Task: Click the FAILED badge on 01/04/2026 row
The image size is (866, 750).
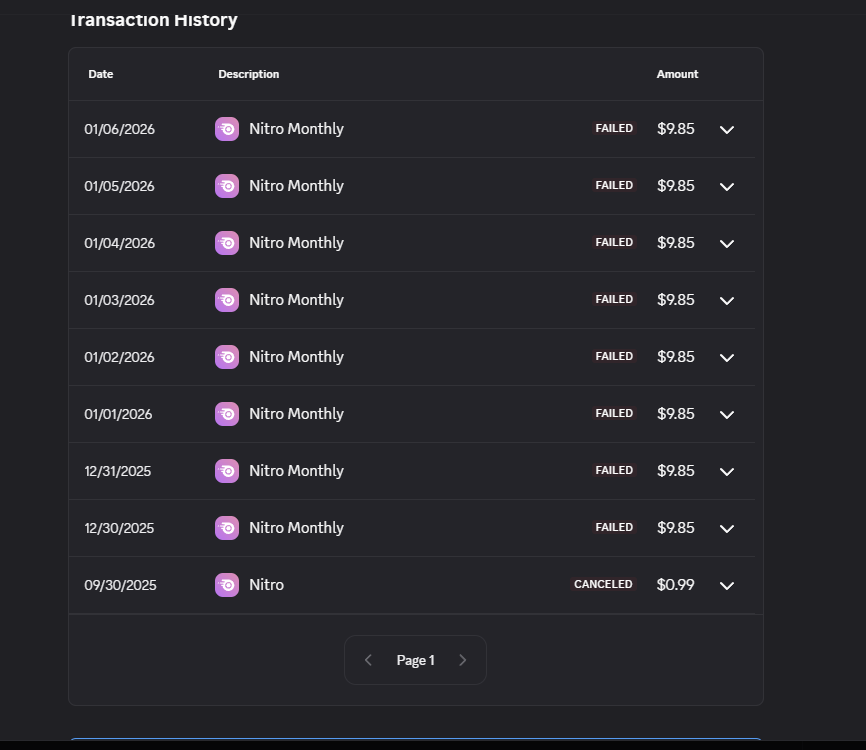Action: click(x=614, y=242)
